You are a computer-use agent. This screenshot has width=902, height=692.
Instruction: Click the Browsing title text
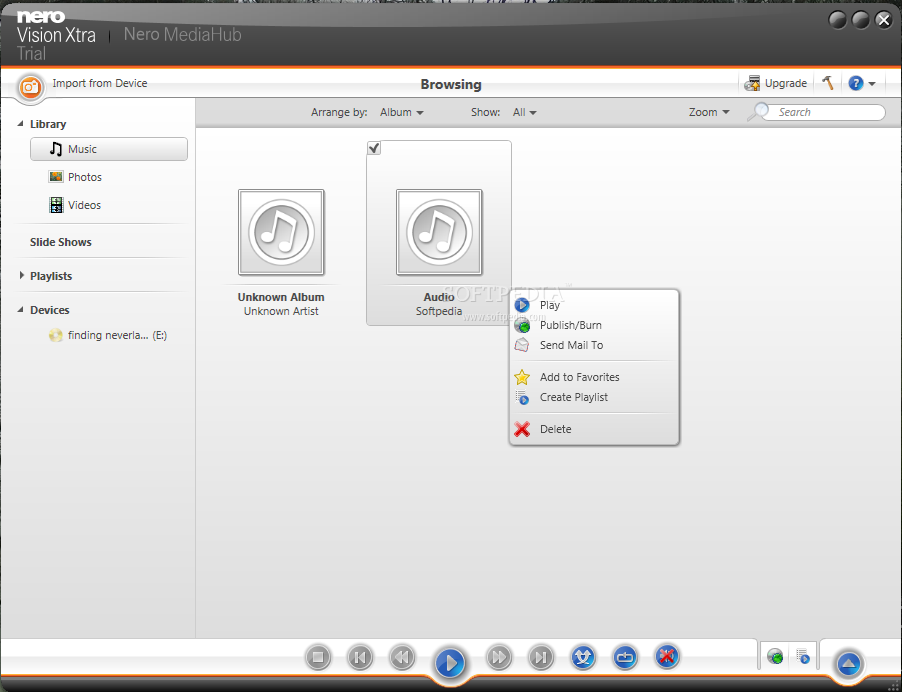[451, 85]
